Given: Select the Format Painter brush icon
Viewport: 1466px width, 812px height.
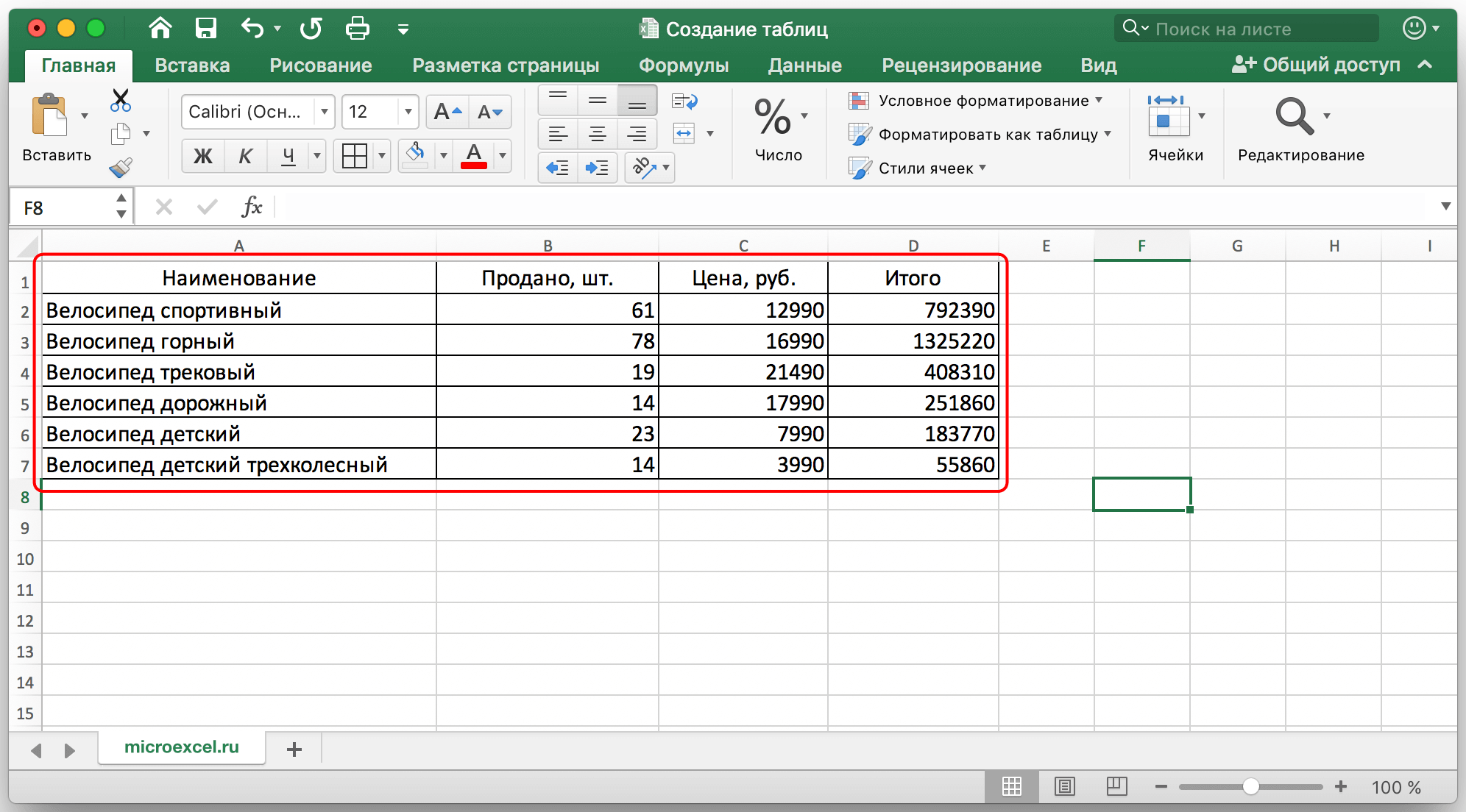Looking at the screenshot, I should (121, 168).
